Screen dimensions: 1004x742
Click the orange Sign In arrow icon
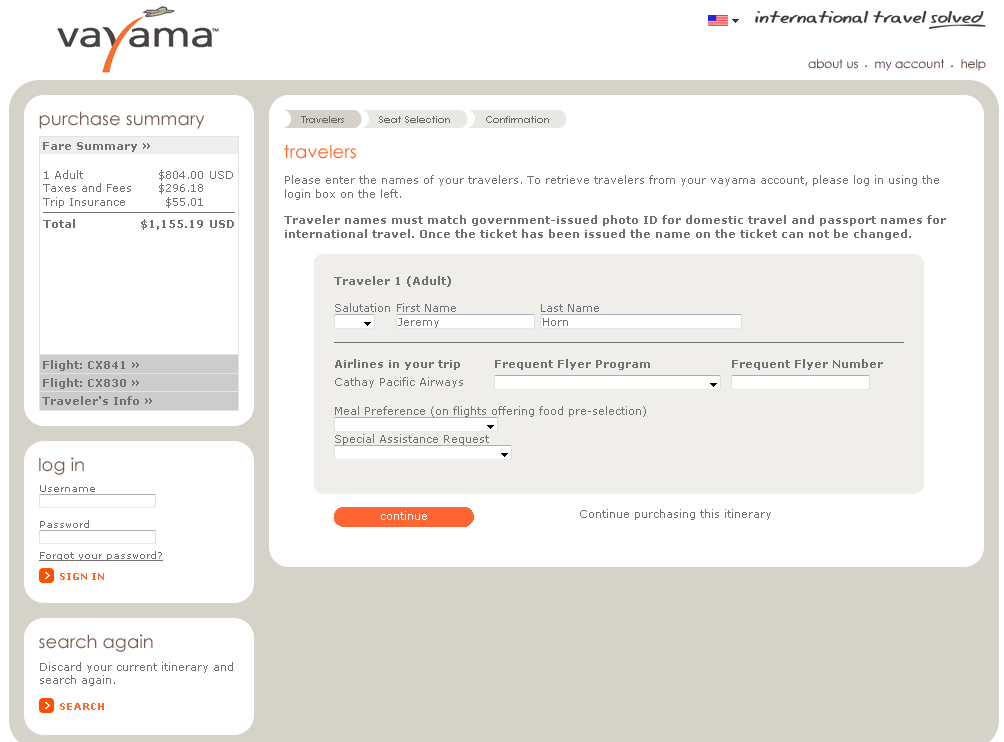[46, 576]
